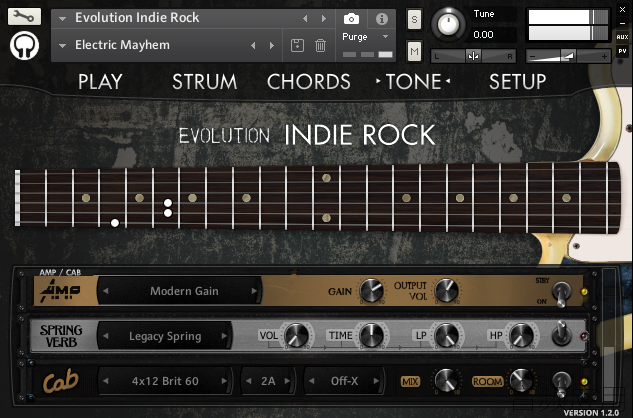Select previous snapshot of Electric Mayhem
633x418 pixels.
pos(254,46)
